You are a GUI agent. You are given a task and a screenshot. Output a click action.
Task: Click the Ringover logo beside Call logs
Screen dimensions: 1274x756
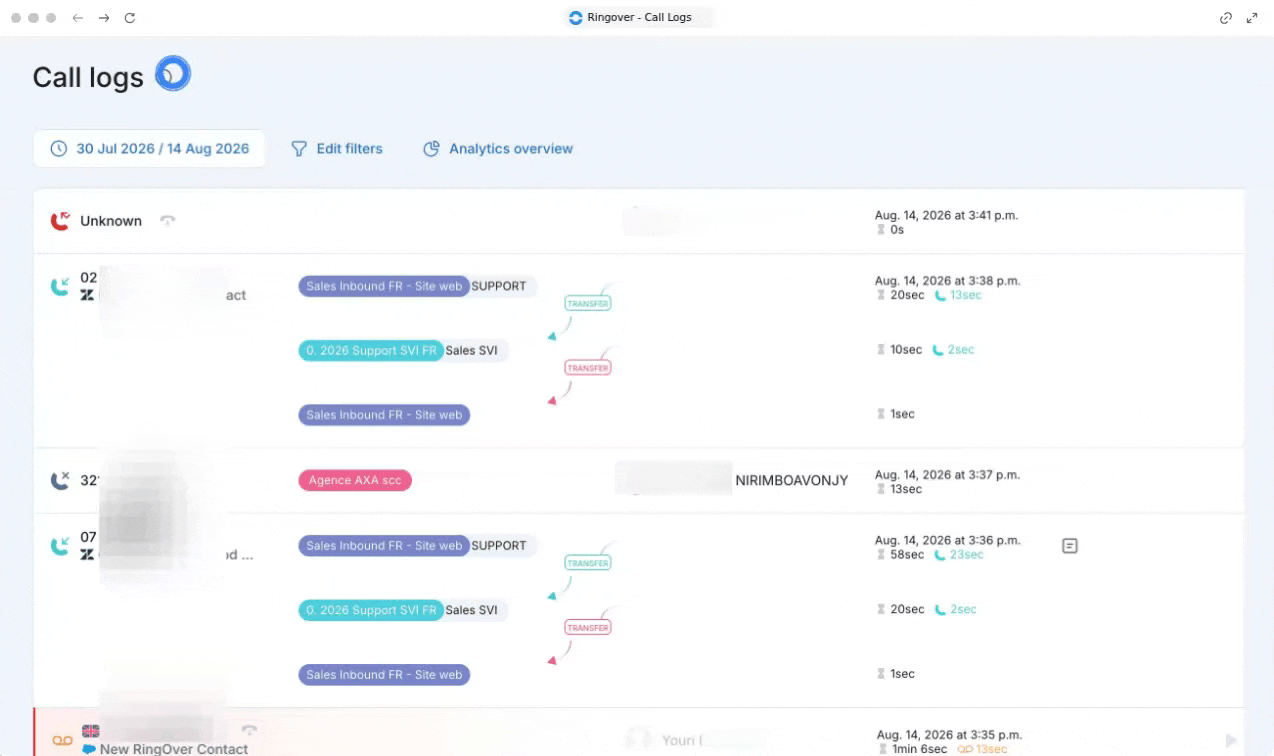(x=173, y=74)
